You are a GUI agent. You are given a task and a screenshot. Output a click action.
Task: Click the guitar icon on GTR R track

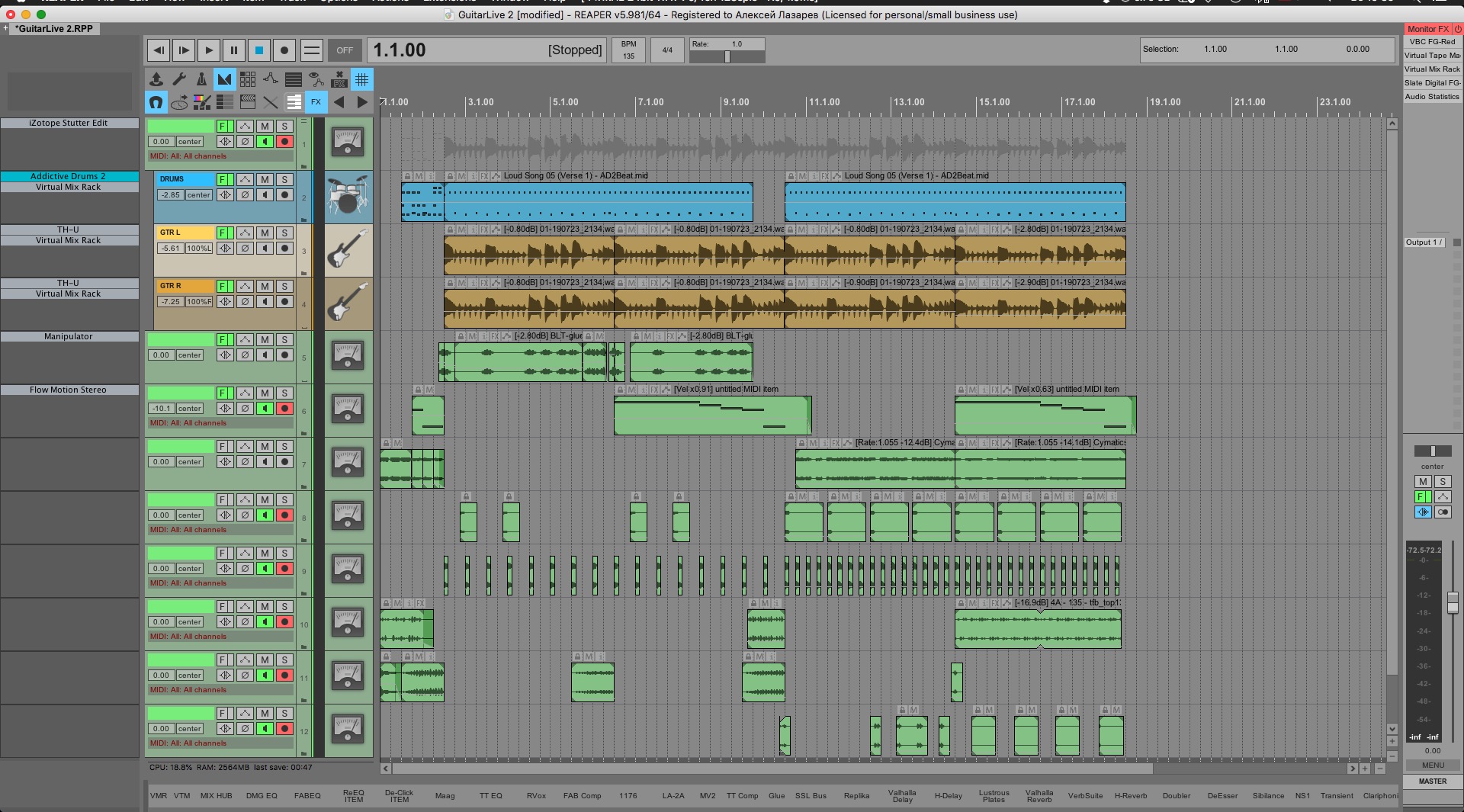click(x=348, y=303)
